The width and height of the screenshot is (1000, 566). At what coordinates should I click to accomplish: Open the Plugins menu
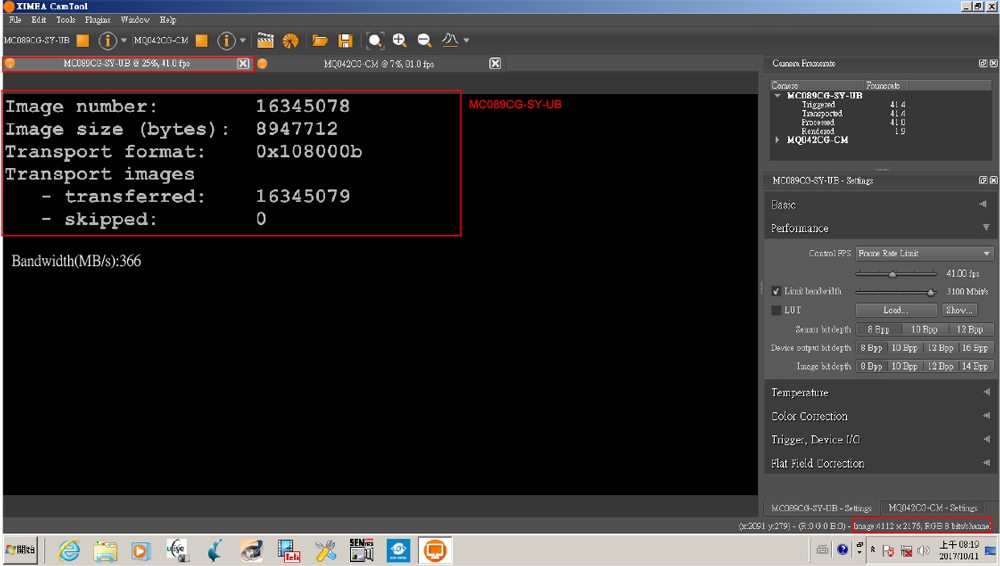pos(97,19)
